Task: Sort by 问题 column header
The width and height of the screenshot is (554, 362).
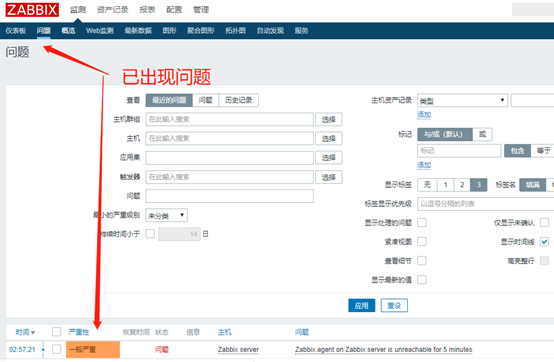Action: (x=302, y=332)
